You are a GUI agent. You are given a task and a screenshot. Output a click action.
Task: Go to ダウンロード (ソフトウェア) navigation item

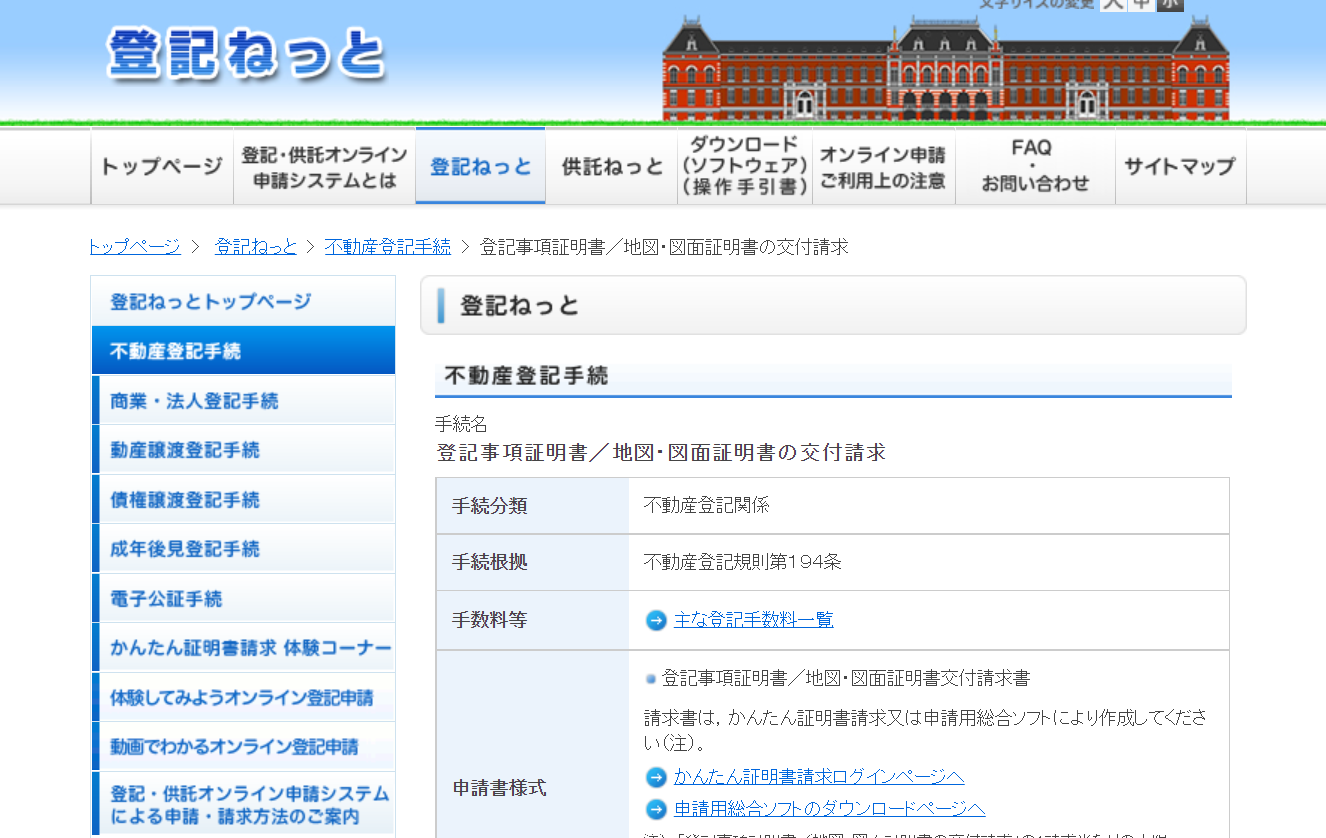pos(744,166)
